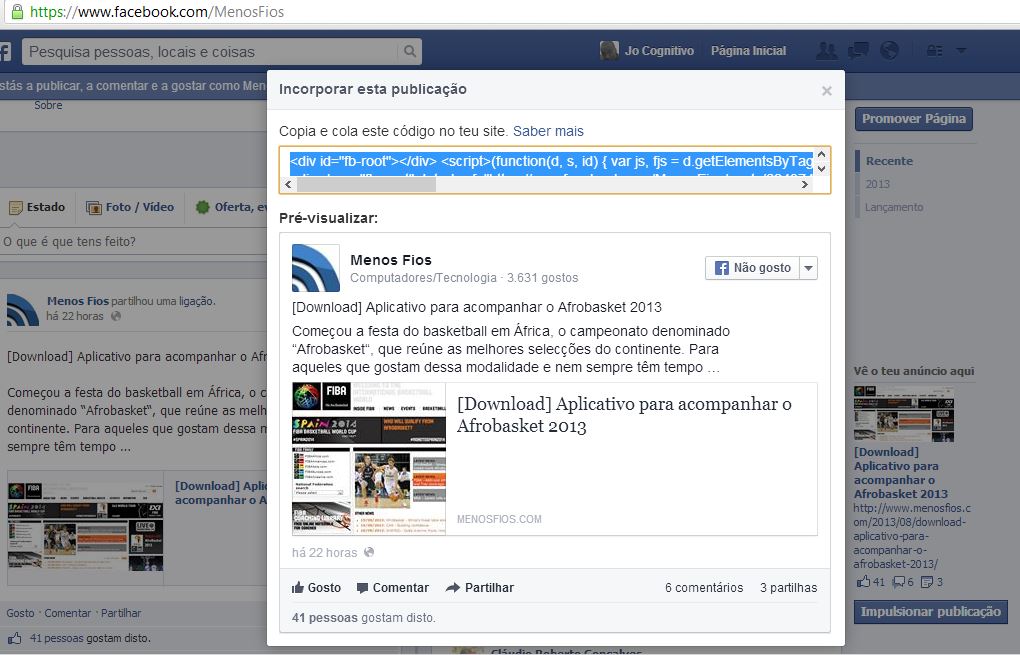Open the messages icon in the top bar
This screenshot has width=1020, height=655.
click(x=858, y=51)
